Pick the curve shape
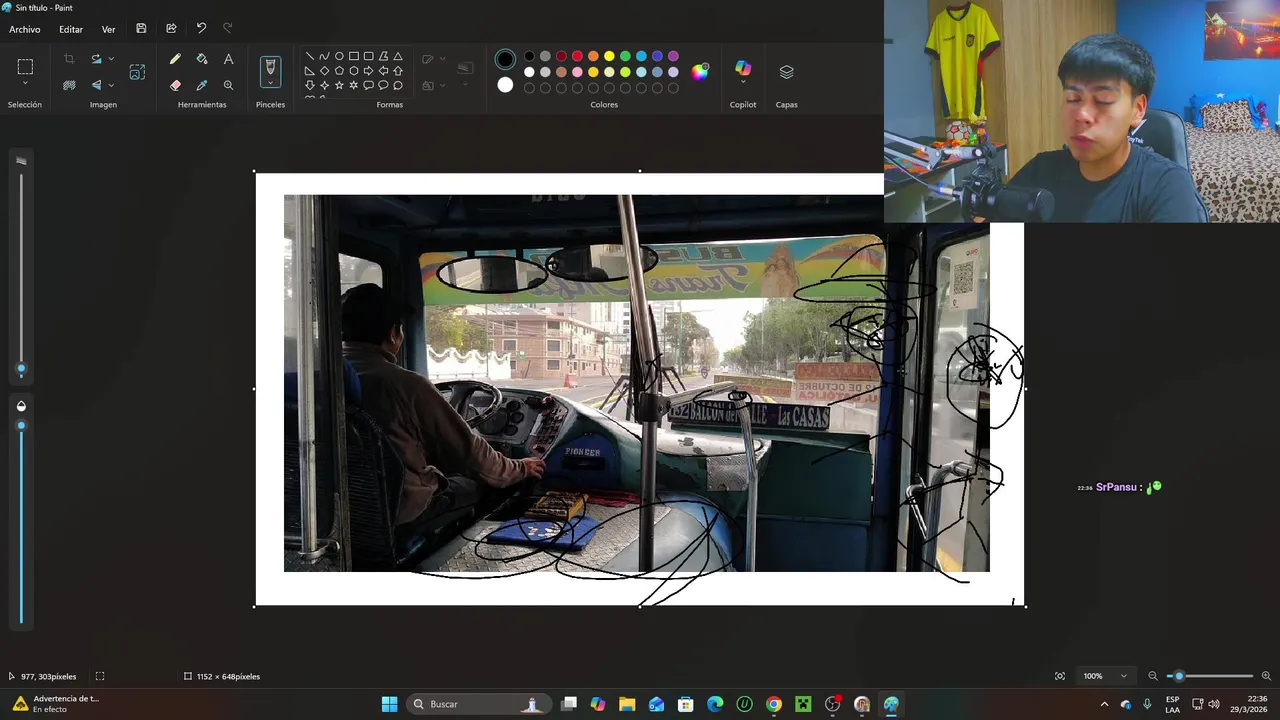 click(324, 56)
